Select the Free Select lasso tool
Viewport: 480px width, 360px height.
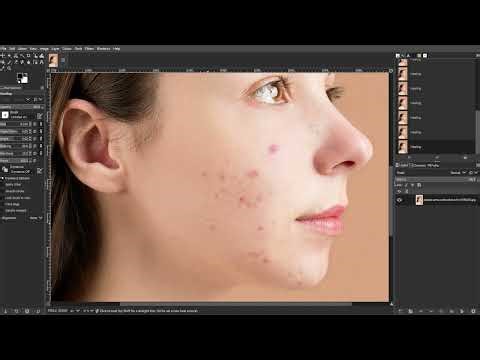click(16, 56)
